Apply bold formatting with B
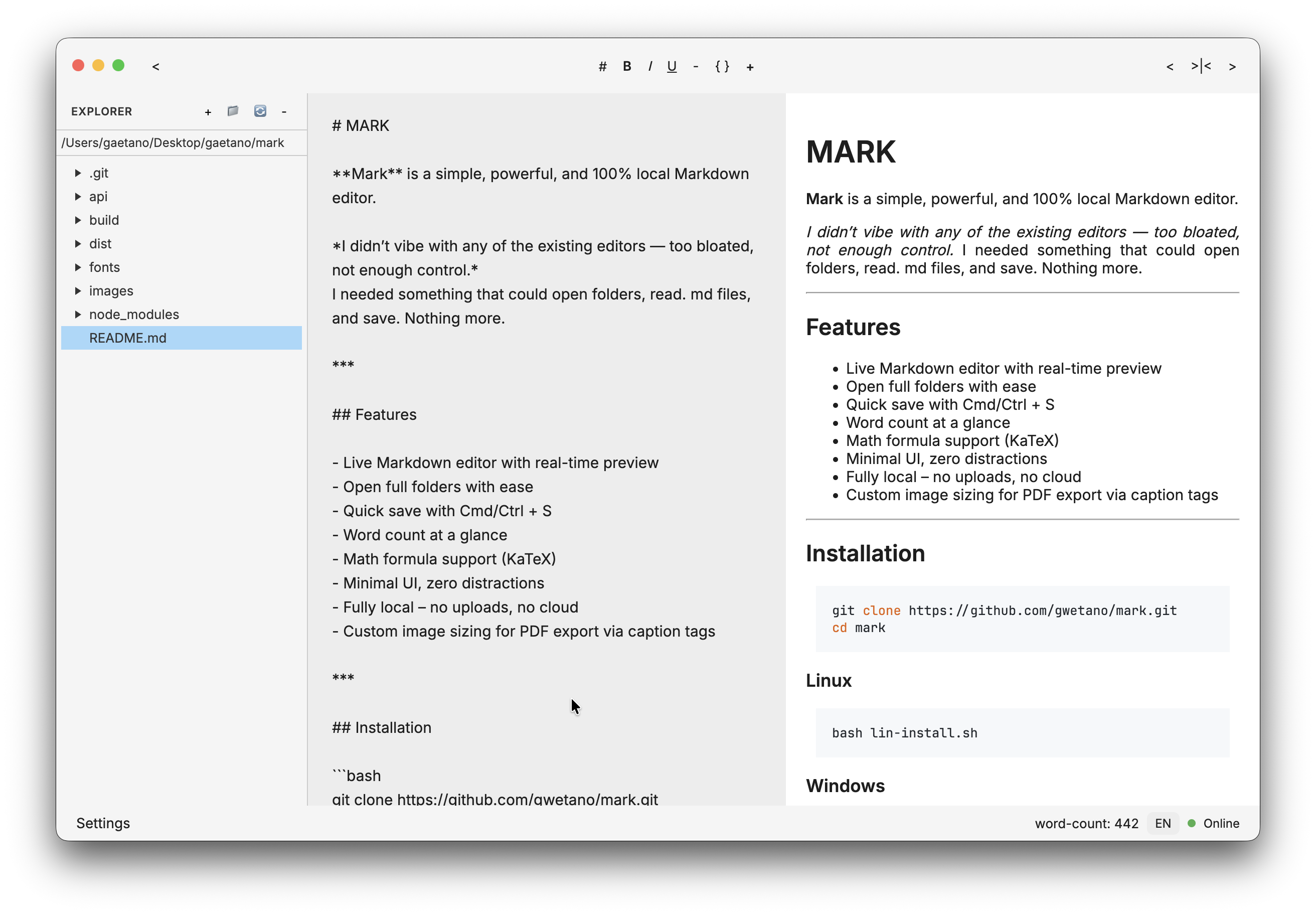This screenshot has width=1316, height=915. (x=627, y=67)
